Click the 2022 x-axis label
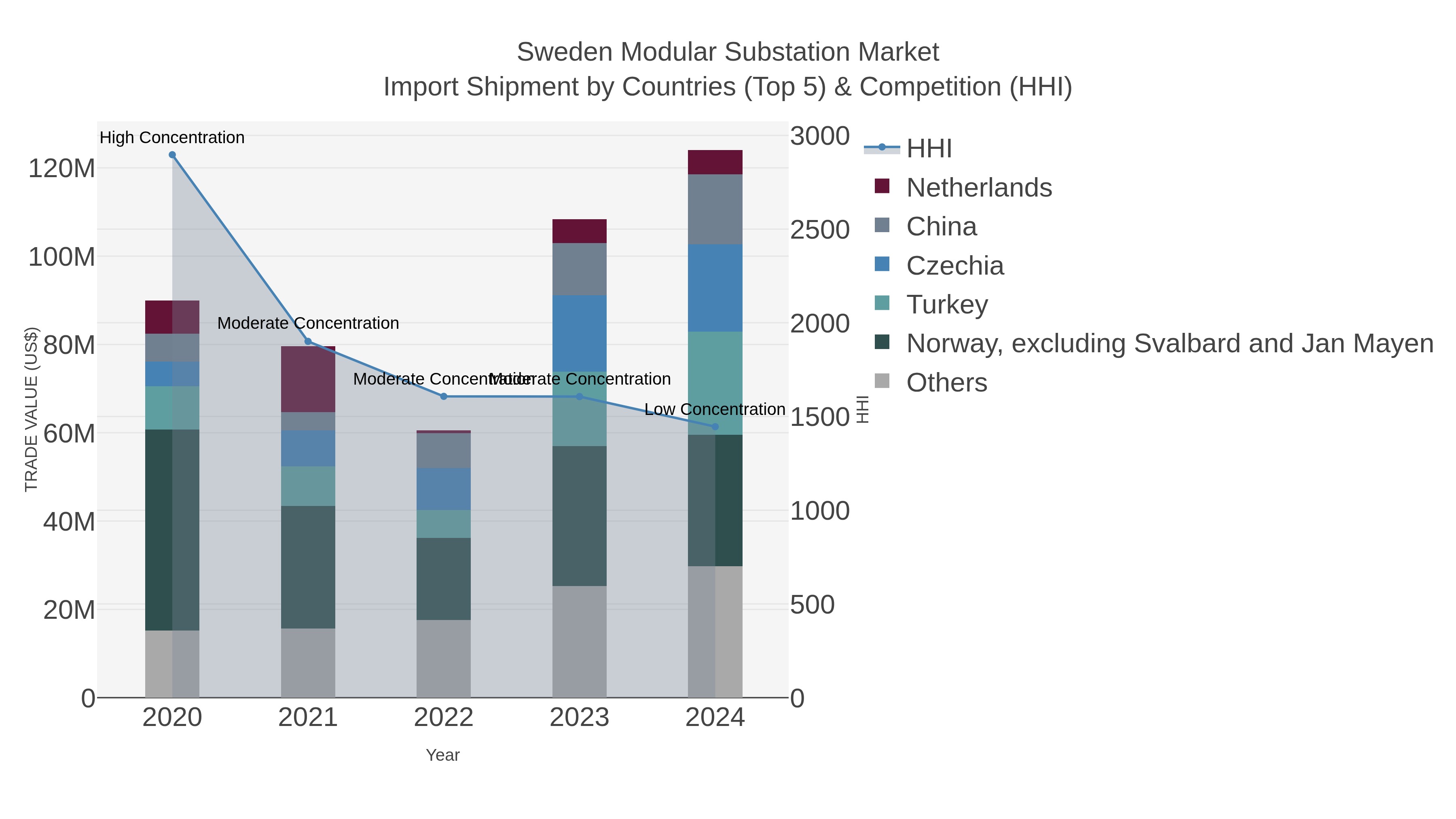This screenshot has height=819, width=1456. pyautogui.click(x=444, y=718)
